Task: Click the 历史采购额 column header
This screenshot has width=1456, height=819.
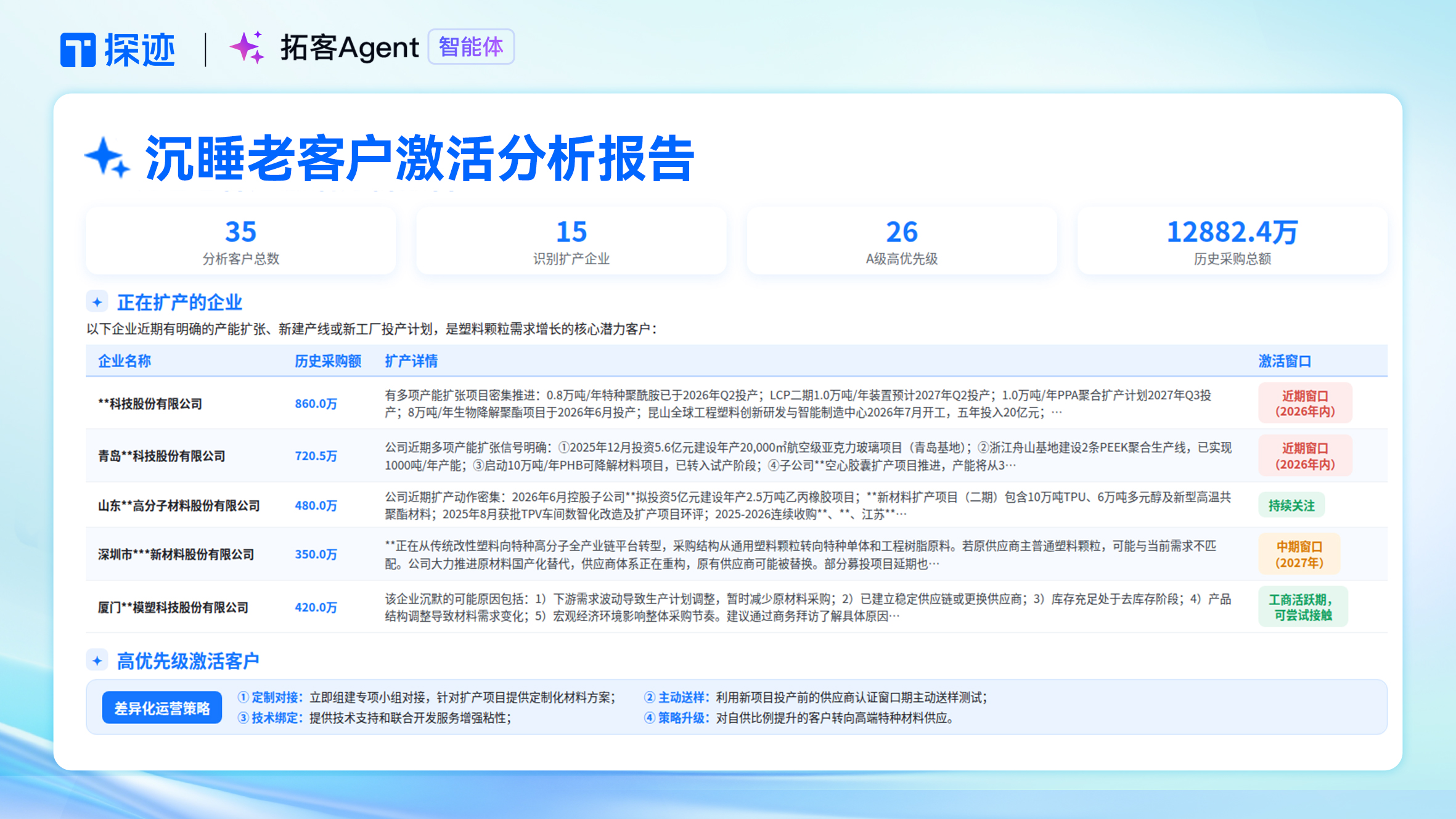Action: pyautogui.click(x=328, y=361)
